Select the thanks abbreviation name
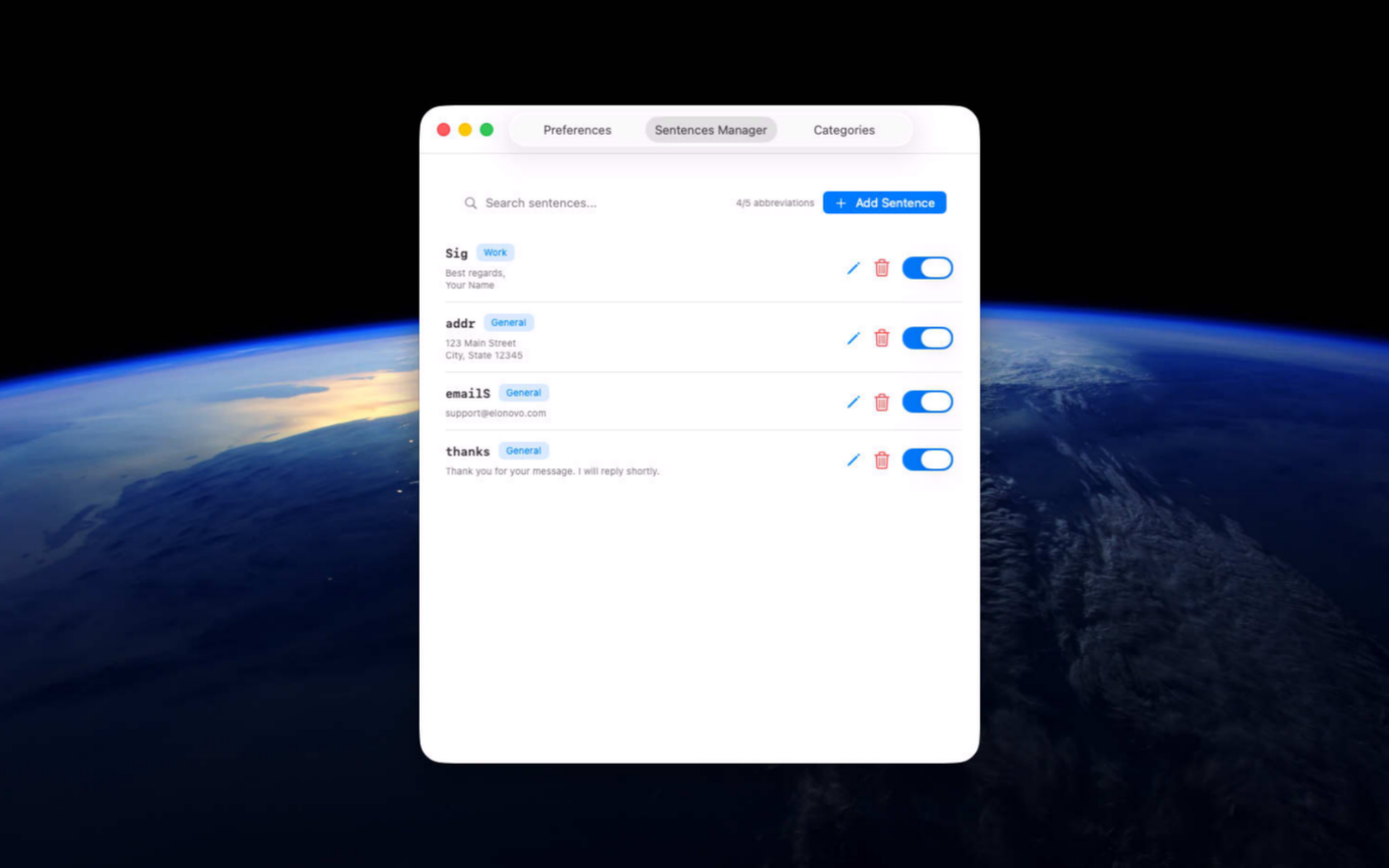This screenshot has height=868, width=1389. pyautogui.click(x=467, y=451)
